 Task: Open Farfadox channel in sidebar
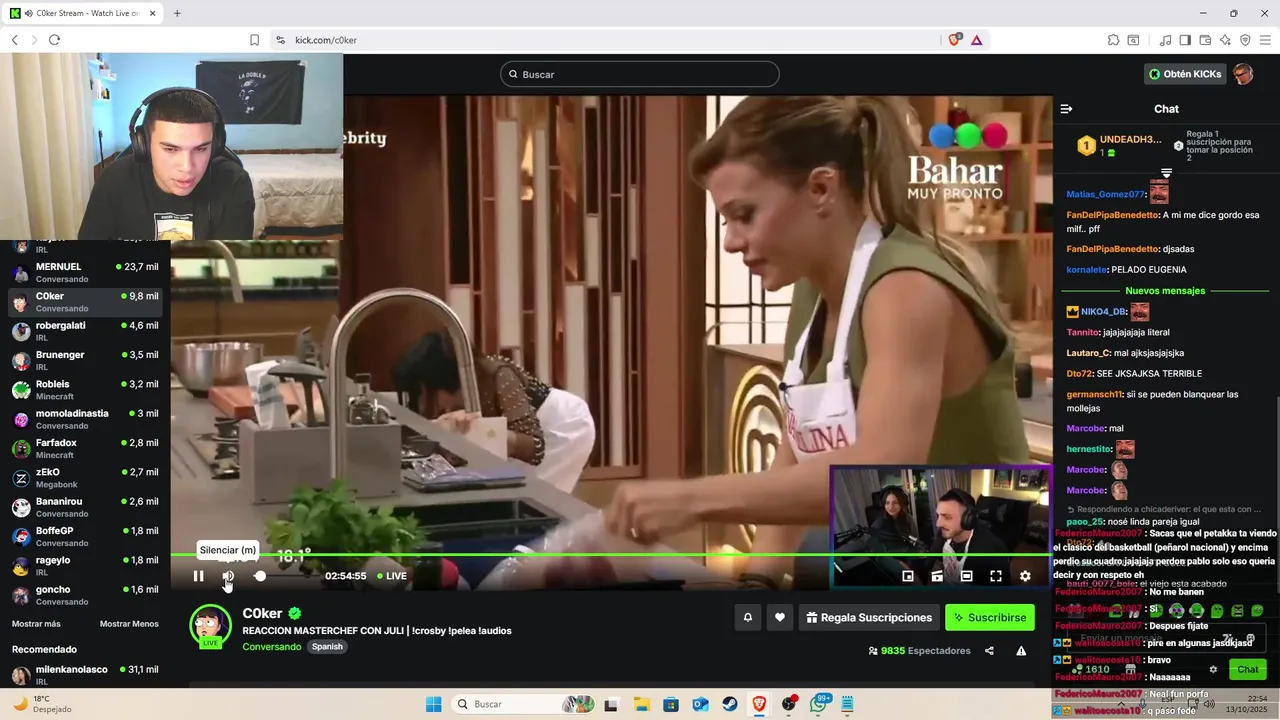(85, 448)
